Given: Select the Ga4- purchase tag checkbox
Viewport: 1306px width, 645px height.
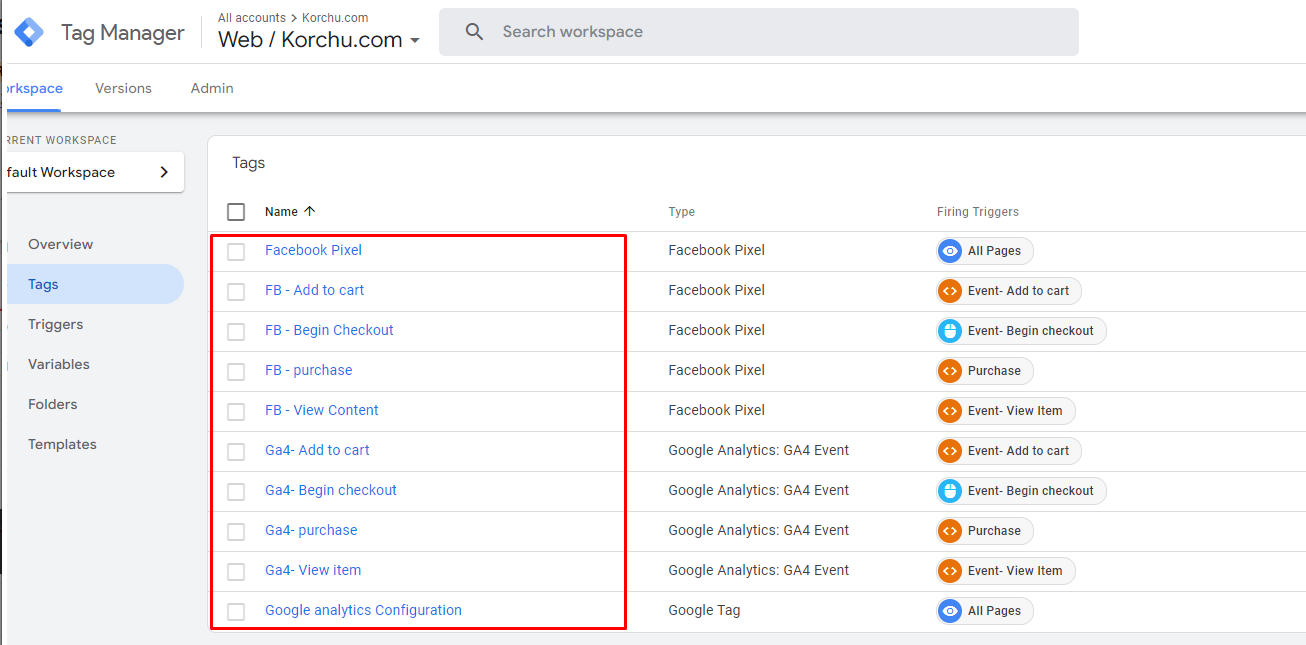Looking at the screenshot, I should pyautogui.click(x=236, y=532).
